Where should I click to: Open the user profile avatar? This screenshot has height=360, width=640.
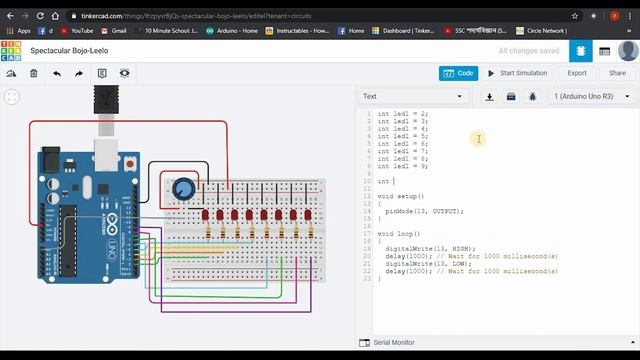click(x=628, y=51)
